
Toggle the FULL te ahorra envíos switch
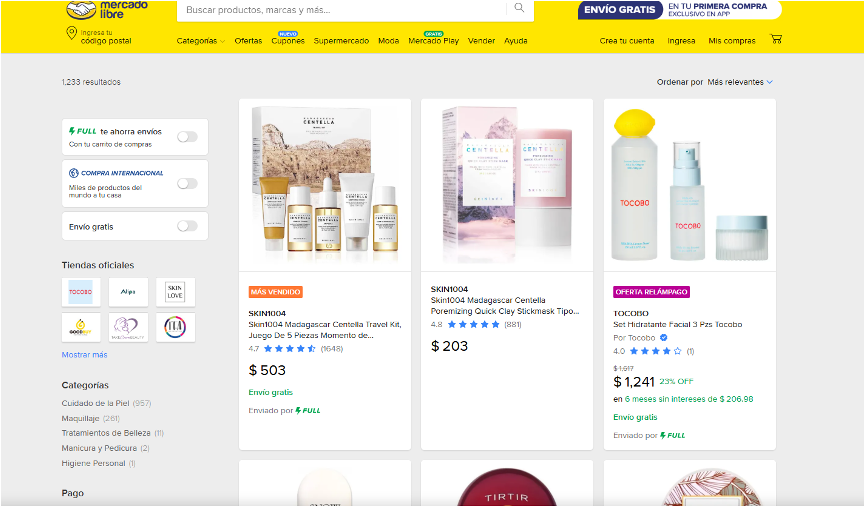pyautogui.click(x=187, y=137)
